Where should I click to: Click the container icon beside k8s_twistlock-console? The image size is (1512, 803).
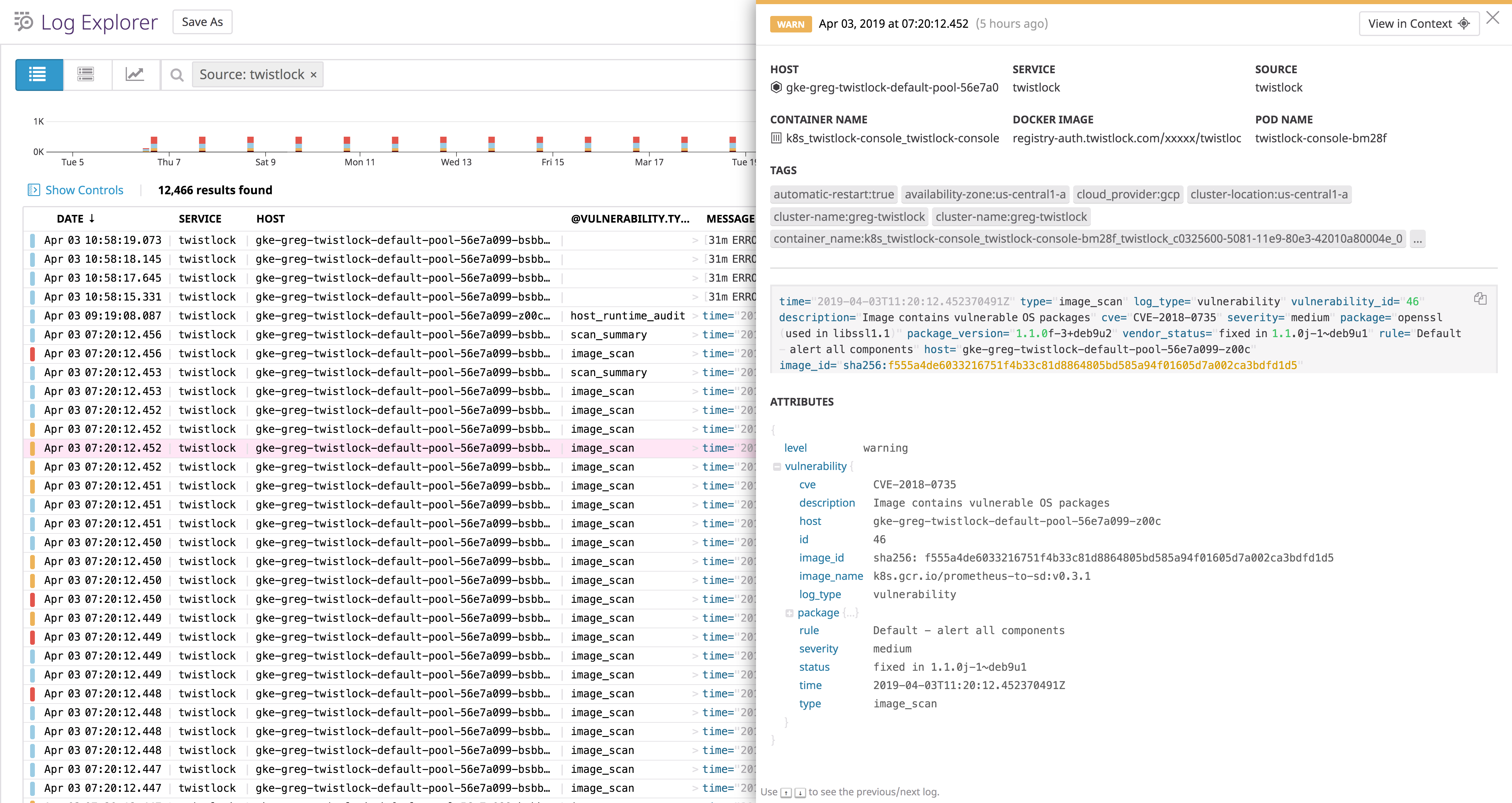(776, 138)
